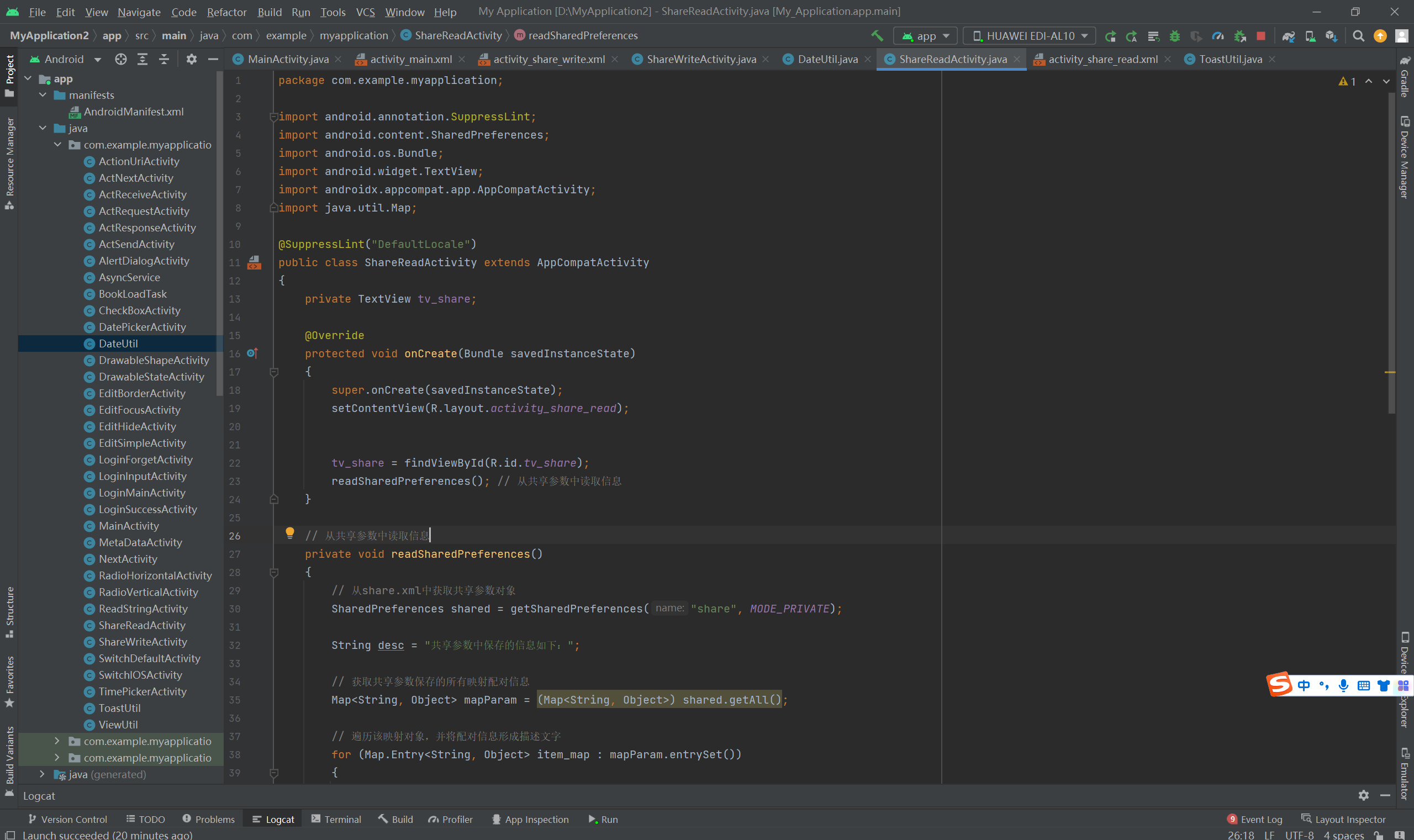
Task: Click the Select Opened File target icon
Action: click(120, 59)
